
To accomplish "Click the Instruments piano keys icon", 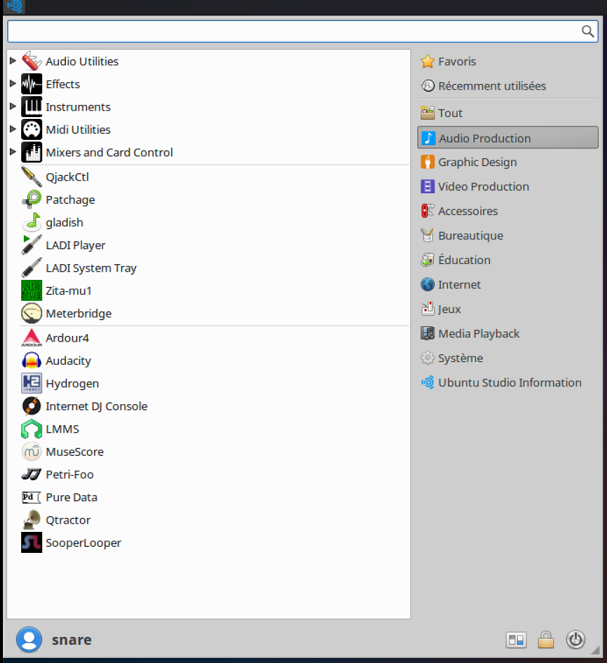I will coord(31,107).
